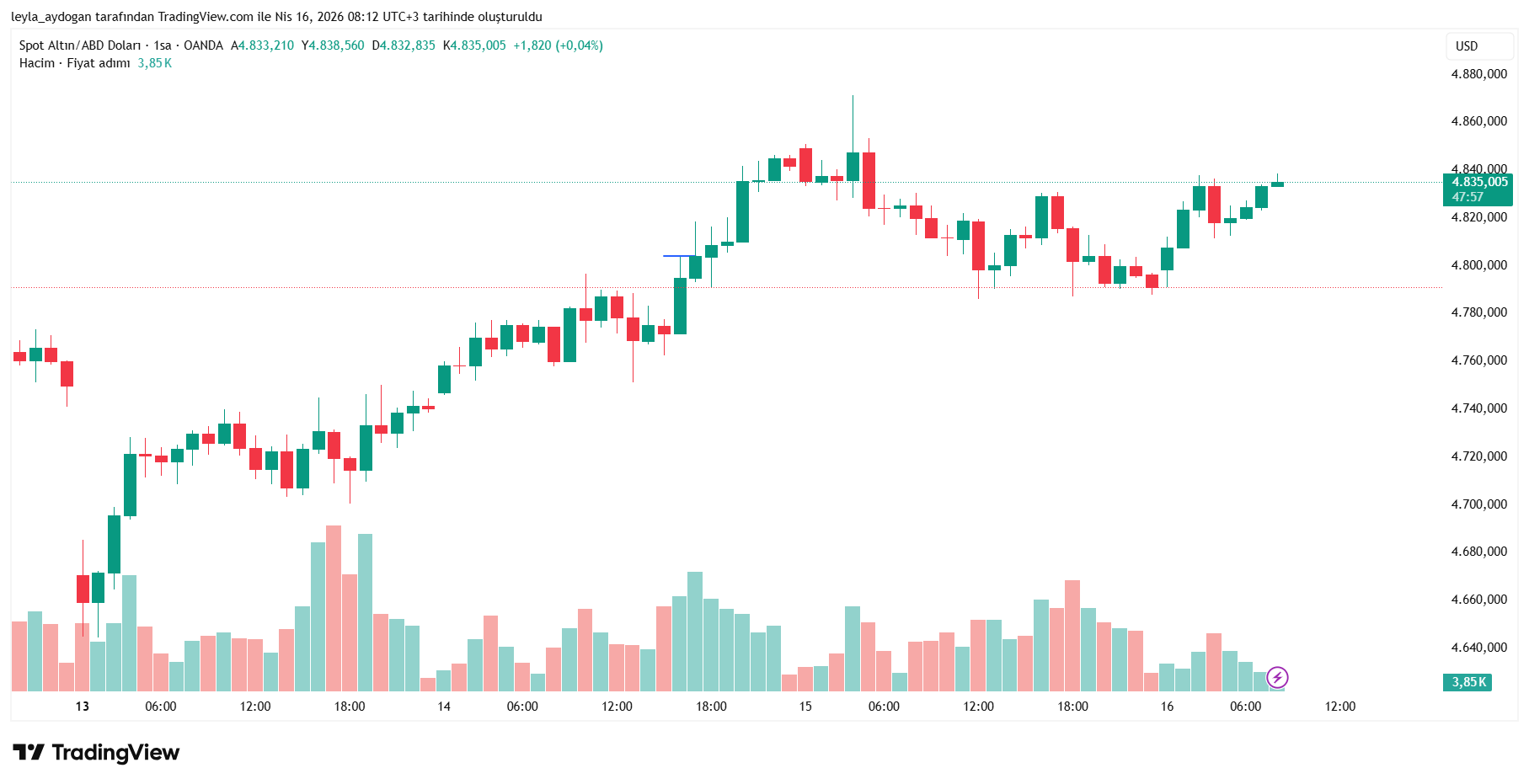Click the green current price label 4.835,005
This screenshot has height=784, width=1529.
(x=1478, y=182)
